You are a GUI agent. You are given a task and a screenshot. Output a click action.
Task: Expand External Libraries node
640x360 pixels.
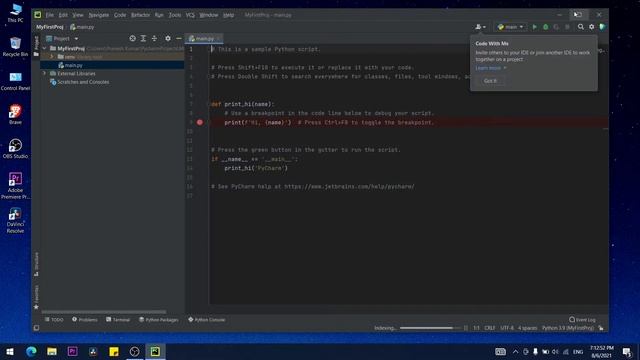pos(44,73)
